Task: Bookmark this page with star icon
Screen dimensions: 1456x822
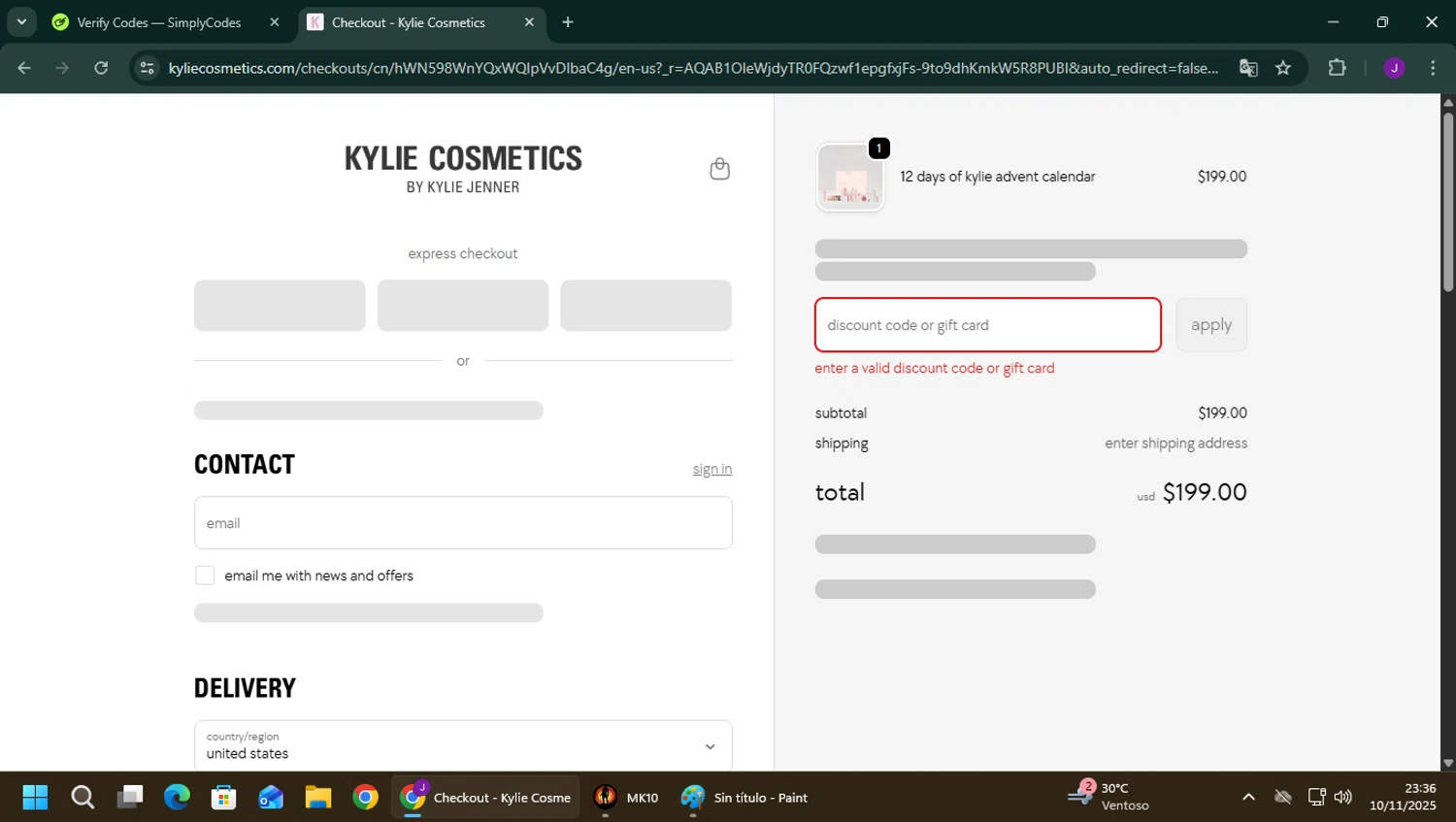Action: 1283,68
